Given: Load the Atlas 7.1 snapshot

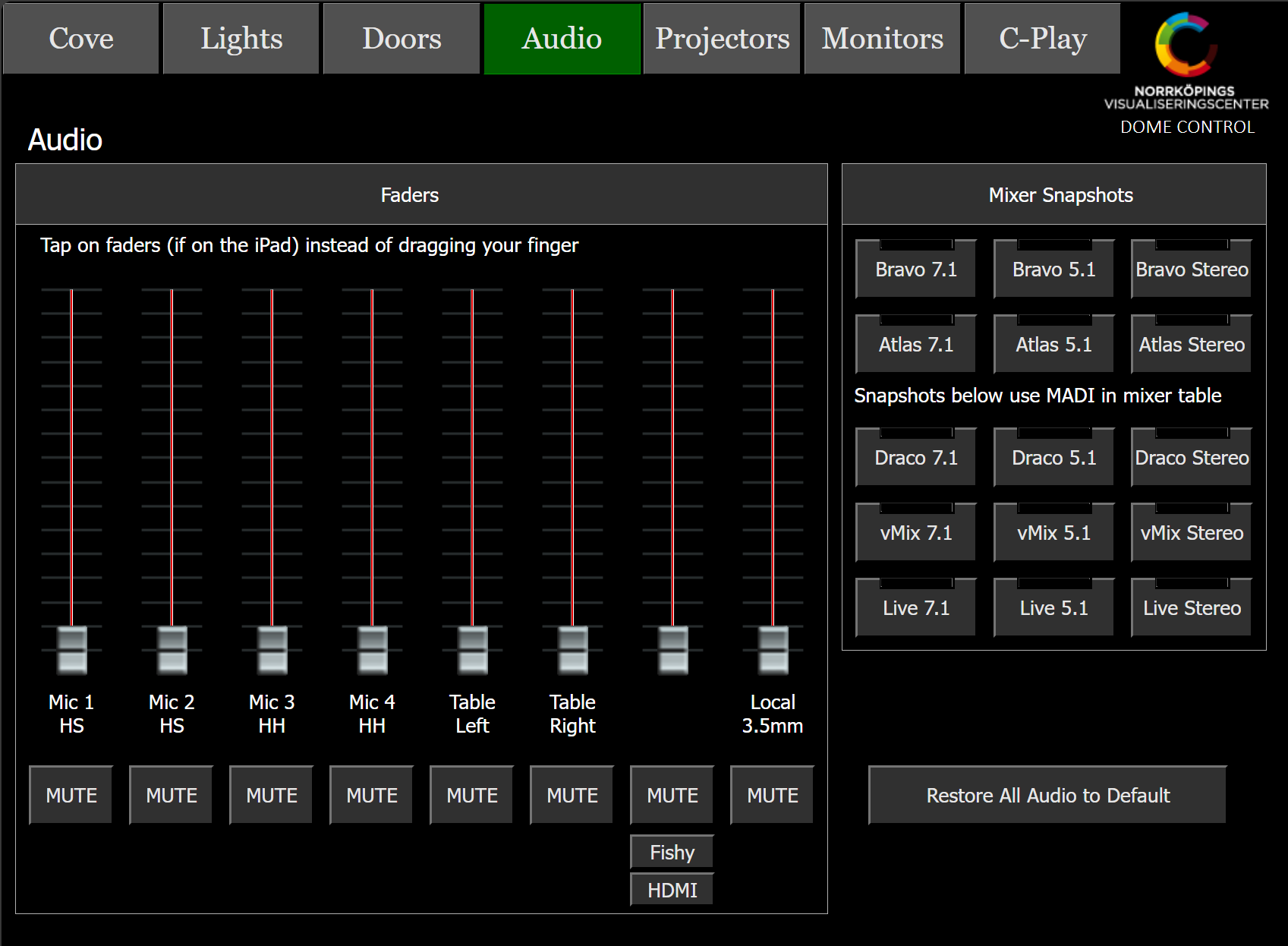Looking at the screenshot, I should coord(916,344).
